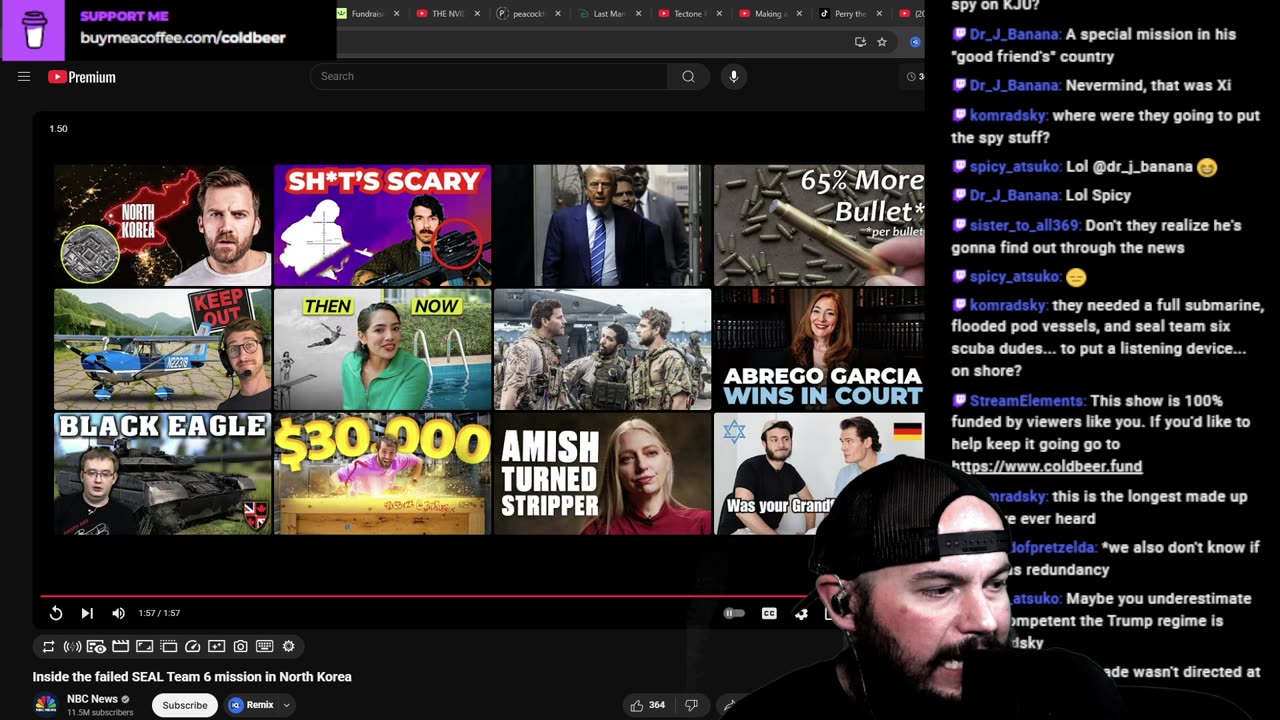Click the buy me a coffee cup logo
Image resolution: width=1280 pixels, height=720 pixels.
[x=34, y=30]
